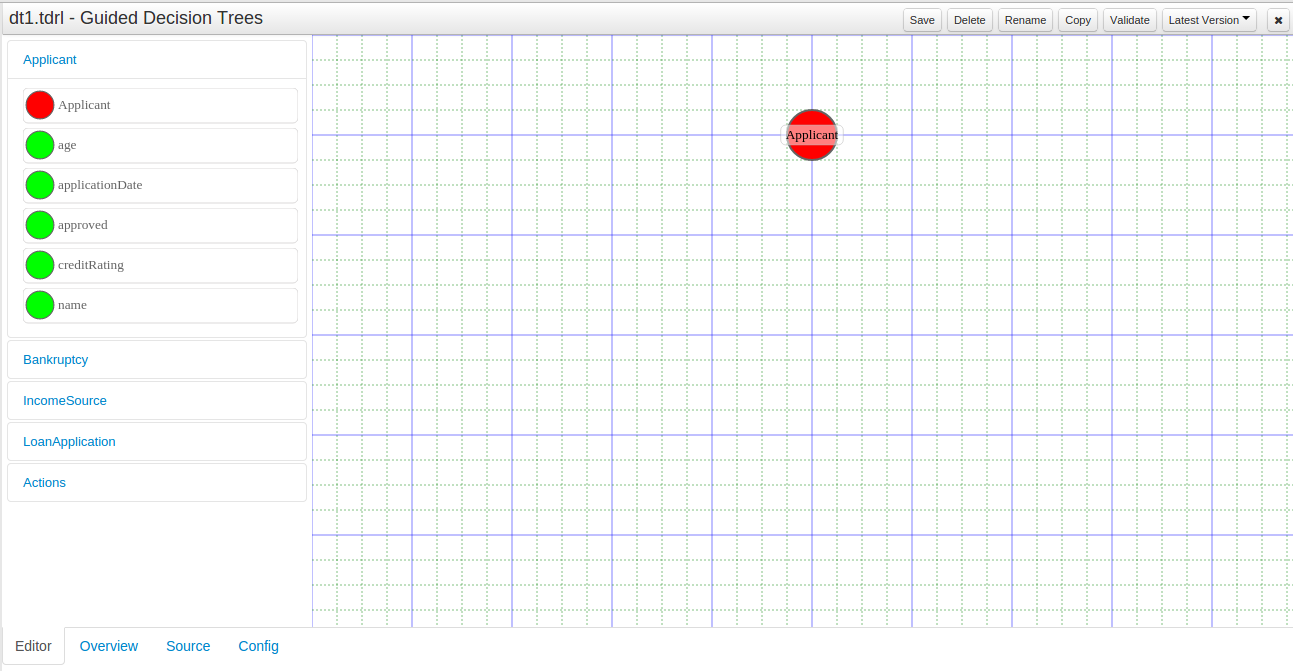
Task: Click the Rename button
Action: (x=1025, y=20)
